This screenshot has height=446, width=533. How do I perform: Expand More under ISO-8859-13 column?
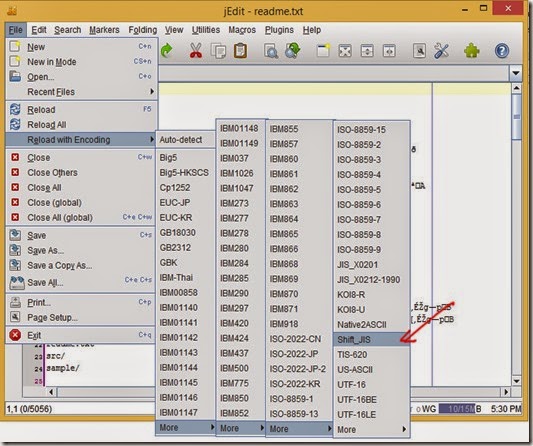click(x=299, y=429)
